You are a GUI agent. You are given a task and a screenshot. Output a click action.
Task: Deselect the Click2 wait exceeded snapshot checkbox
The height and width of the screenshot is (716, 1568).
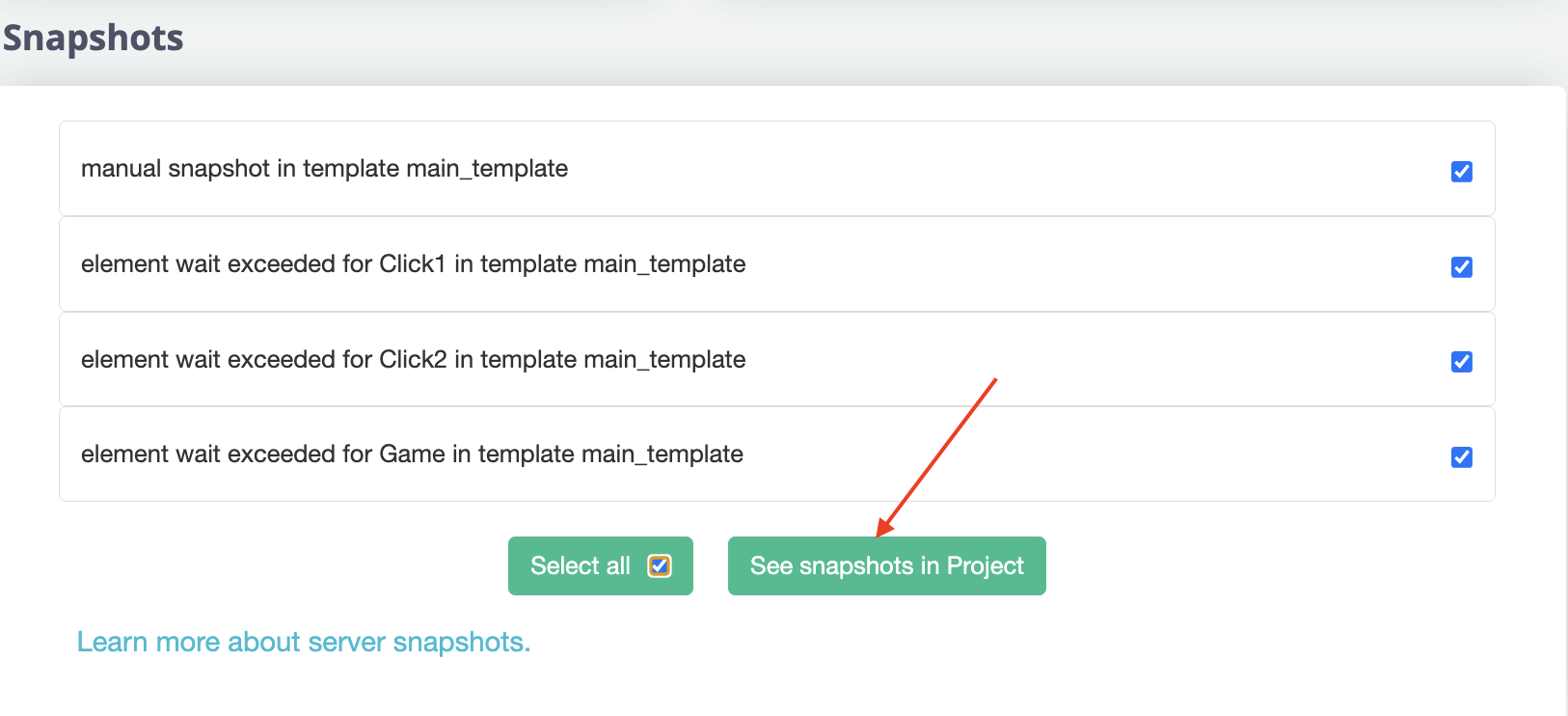(1461, 362)
